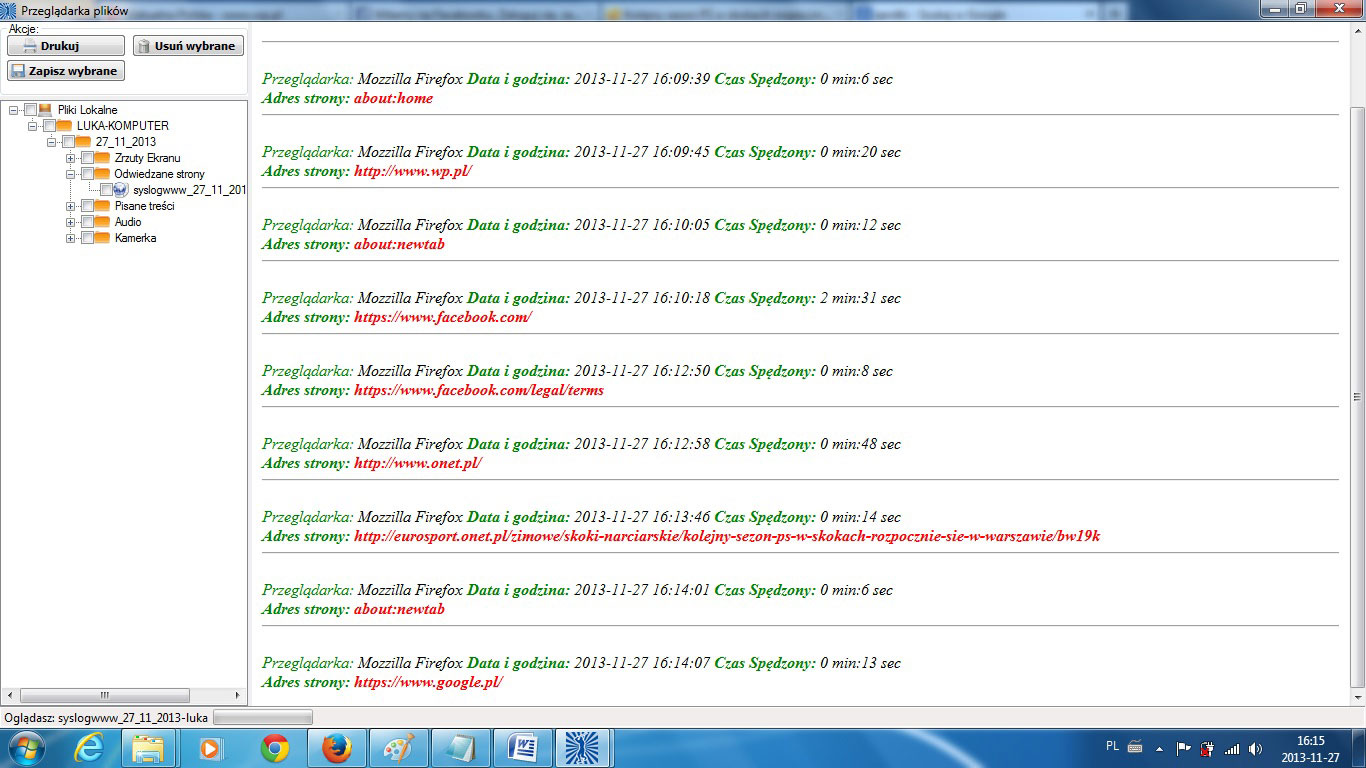This screenshot has height=768, width=1366.
Task: Open Internet Explorer from the taskbar
Action: tap(89, 748)
